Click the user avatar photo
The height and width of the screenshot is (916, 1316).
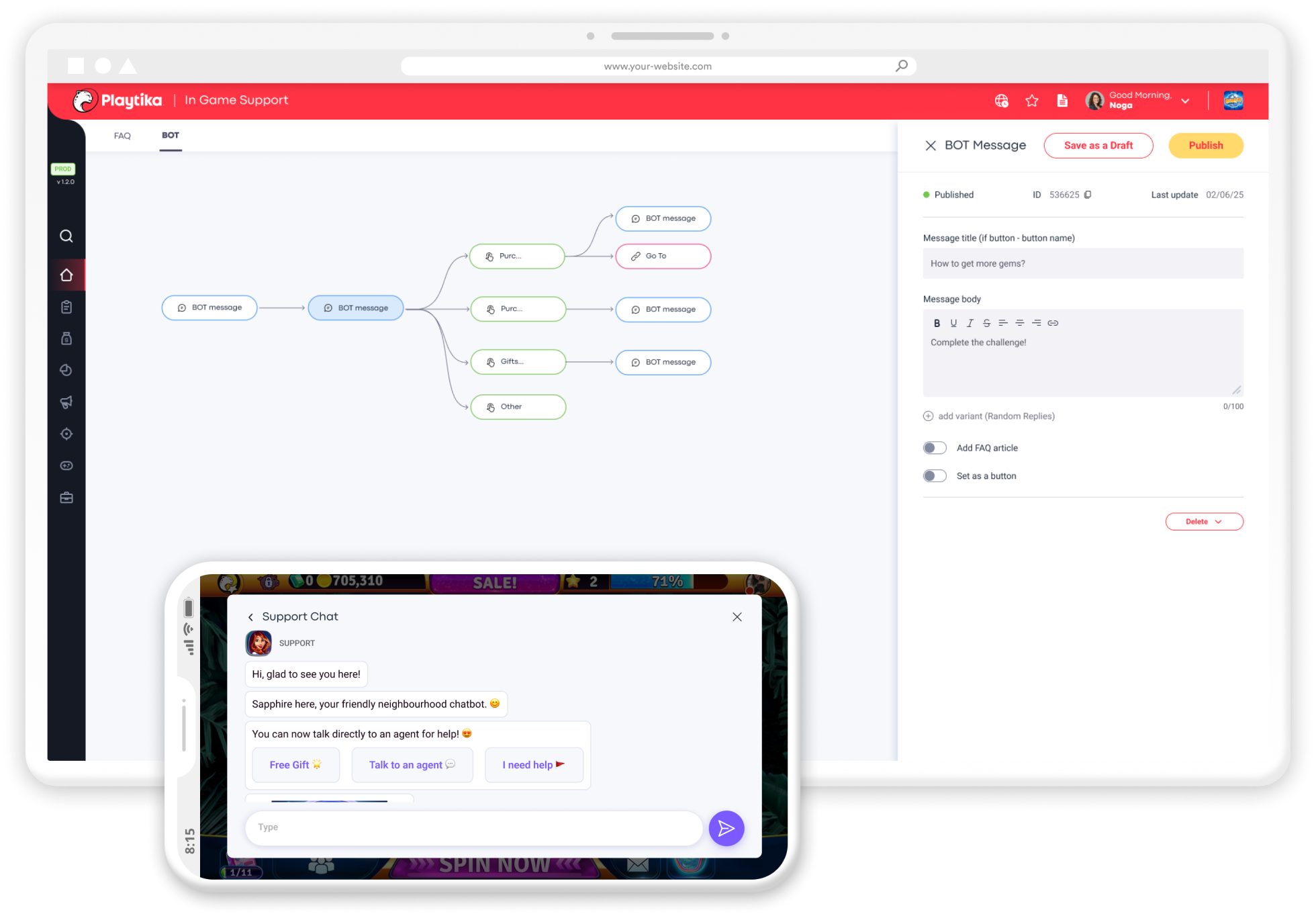click(x=1094, y=101)
